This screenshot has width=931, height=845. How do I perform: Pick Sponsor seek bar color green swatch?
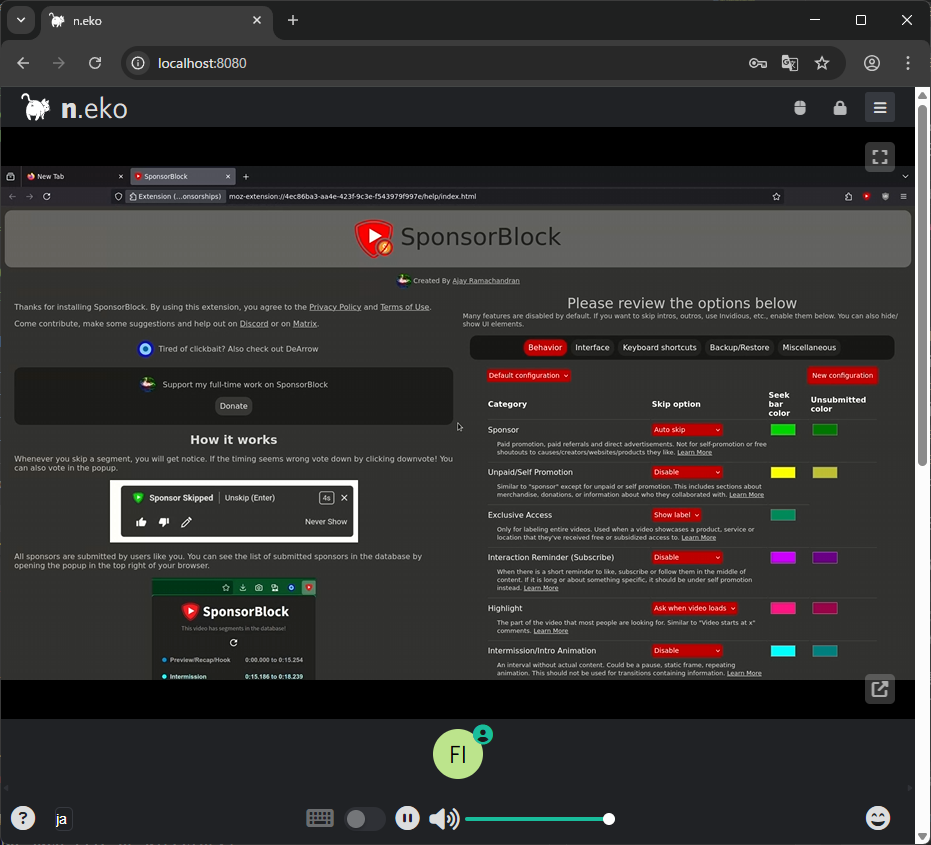tap(783, 429)
